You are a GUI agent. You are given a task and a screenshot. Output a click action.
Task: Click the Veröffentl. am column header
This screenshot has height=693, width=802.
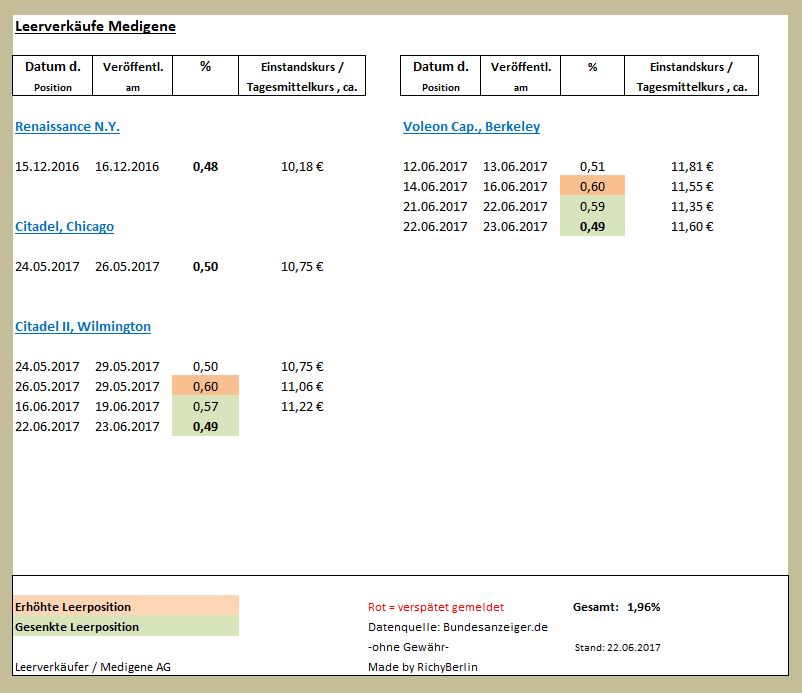tap(132, 76)
